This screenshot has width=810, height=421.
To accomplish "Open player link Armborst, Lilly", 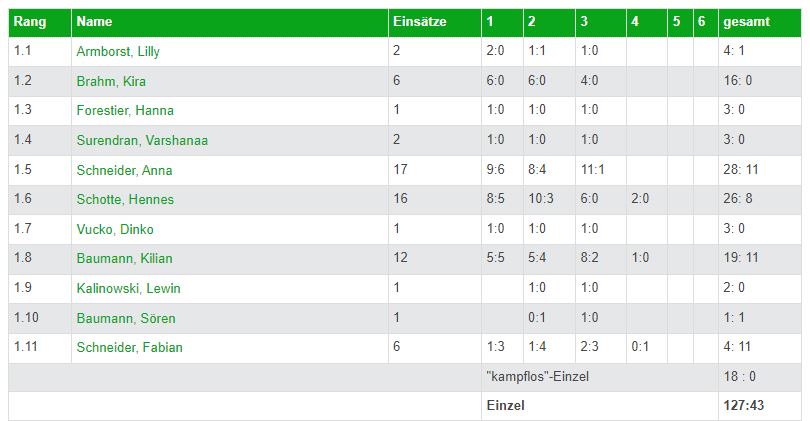I will pyautogui.click(x=118, y=52).
